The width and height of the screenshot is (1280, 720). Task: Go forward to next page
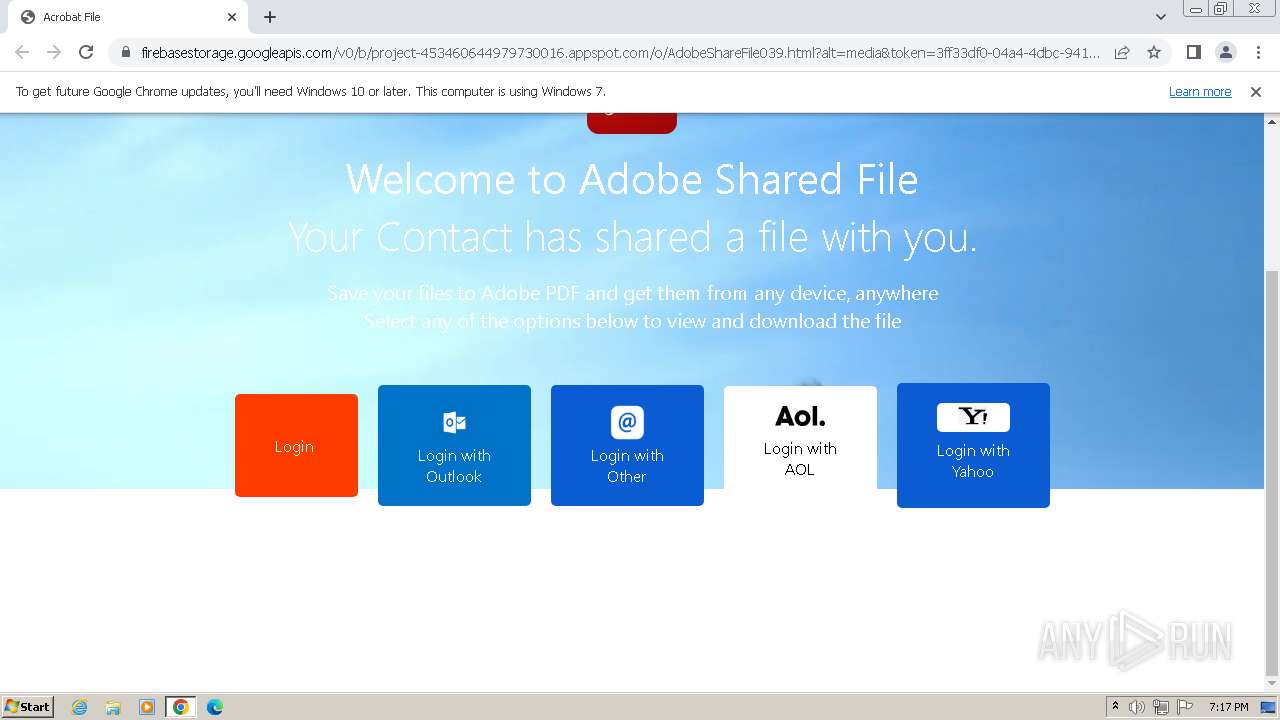point(54,52)
